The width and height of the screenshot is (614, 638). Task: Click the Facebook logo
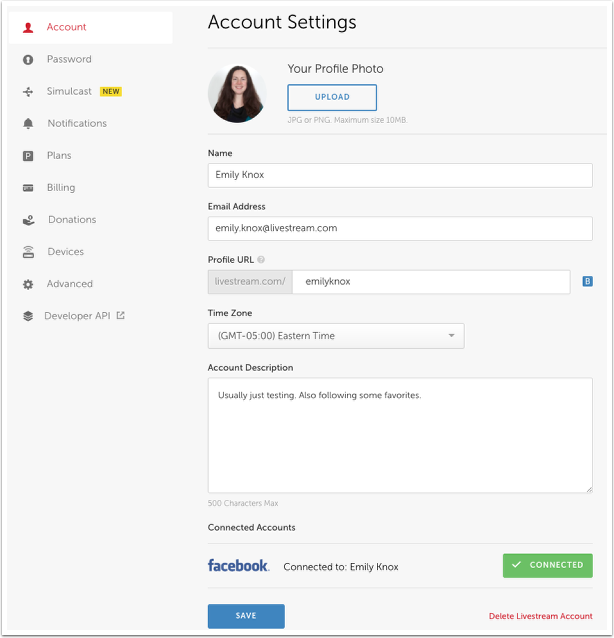click(x=238, y=566)
